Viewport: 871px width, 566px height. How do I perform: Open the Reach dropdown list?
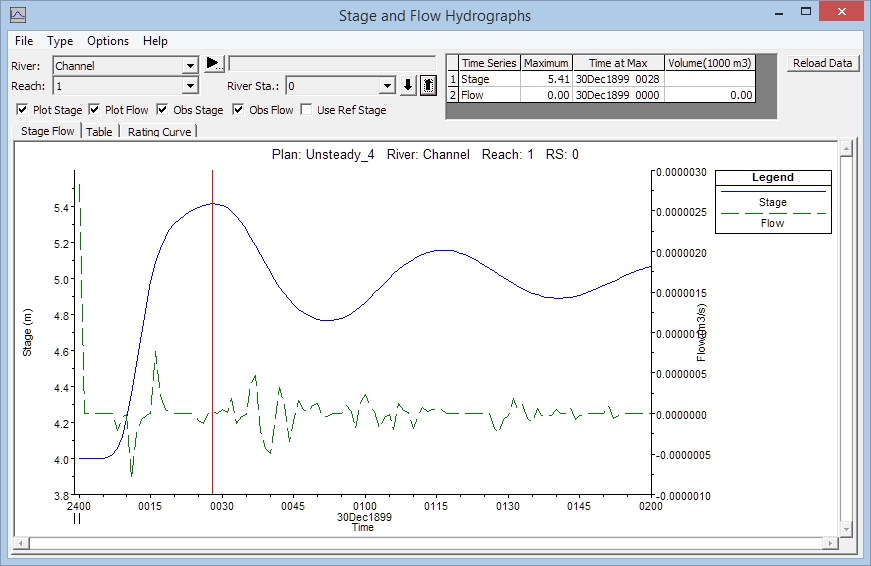point(190,86)
